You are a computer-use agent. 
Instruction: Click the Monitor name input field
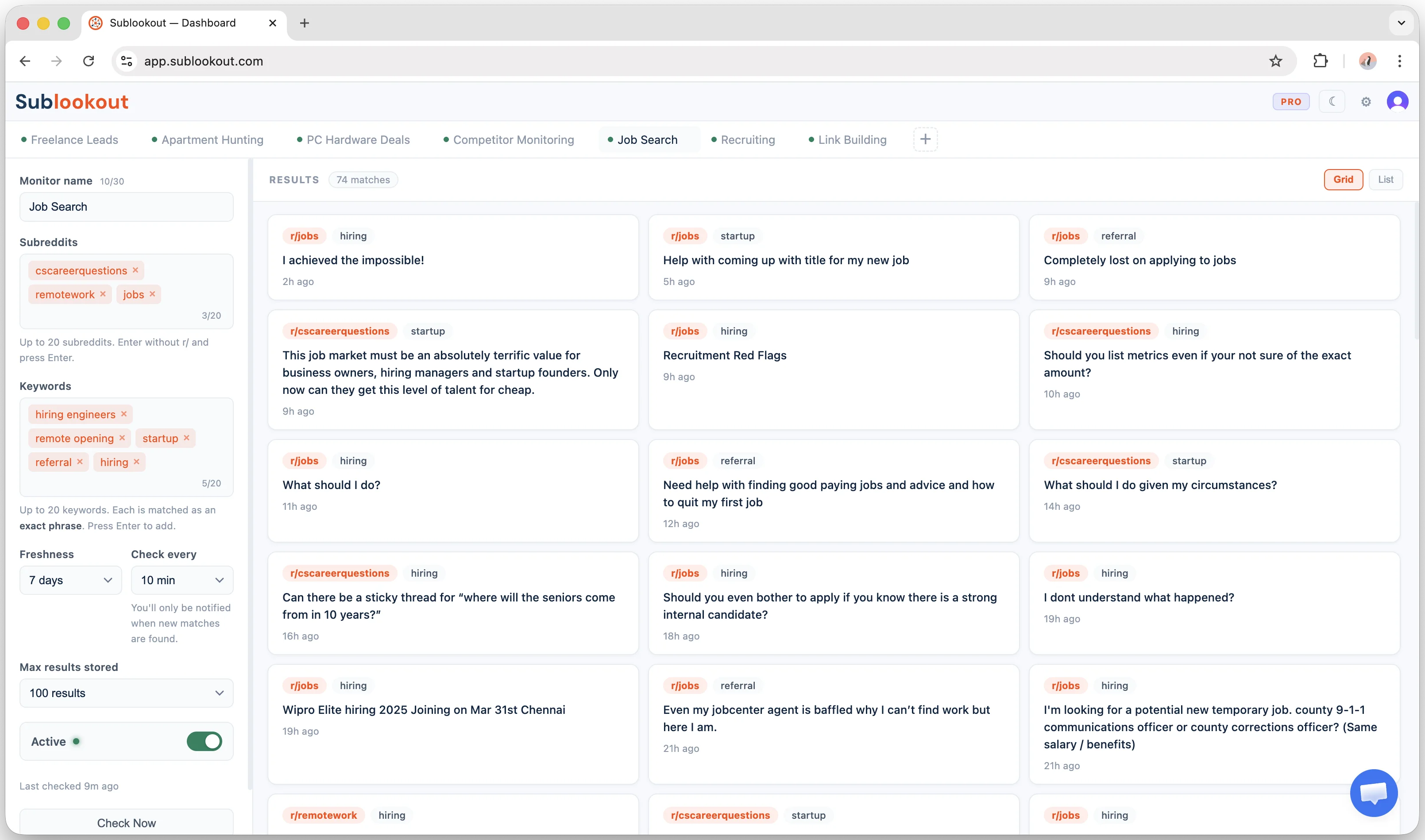(126, 207)
